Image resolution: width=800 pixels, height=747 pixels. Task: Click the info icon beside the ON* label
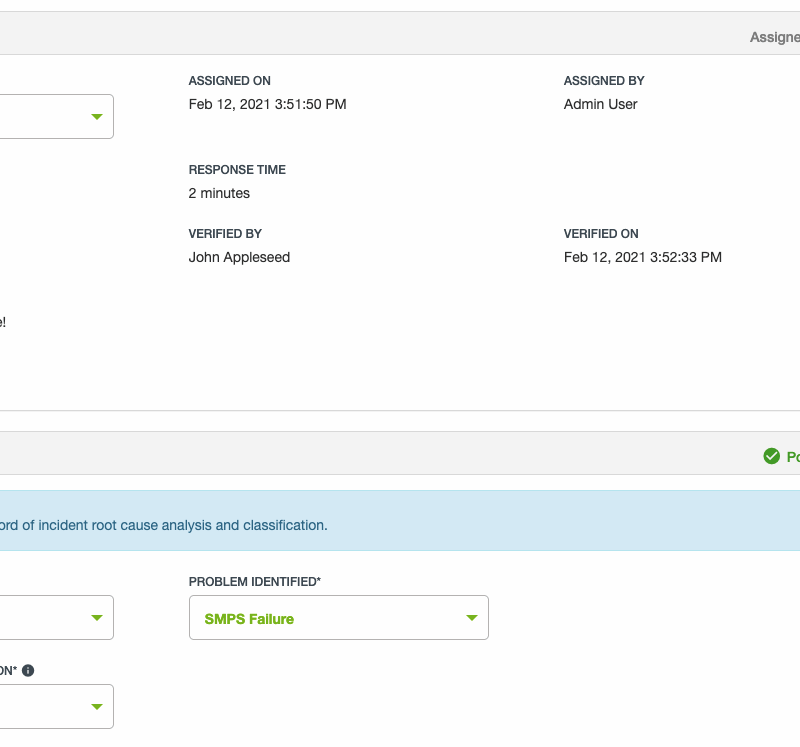(28, 670)
